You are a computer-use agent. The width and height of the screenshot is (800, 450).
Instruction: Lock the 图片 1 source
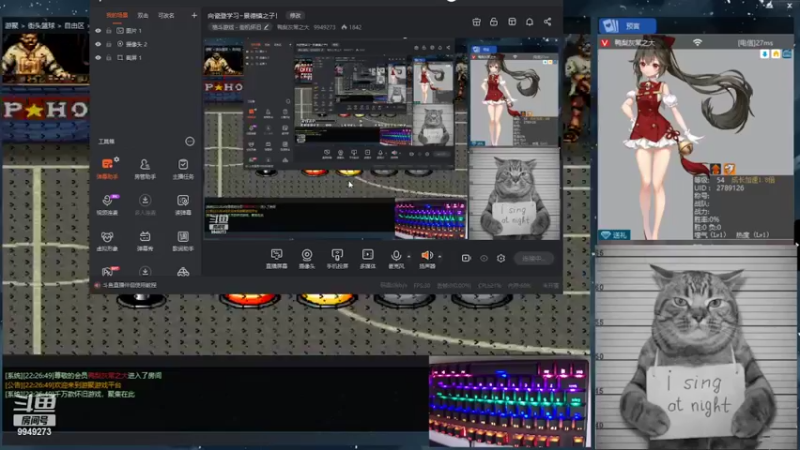109,31
